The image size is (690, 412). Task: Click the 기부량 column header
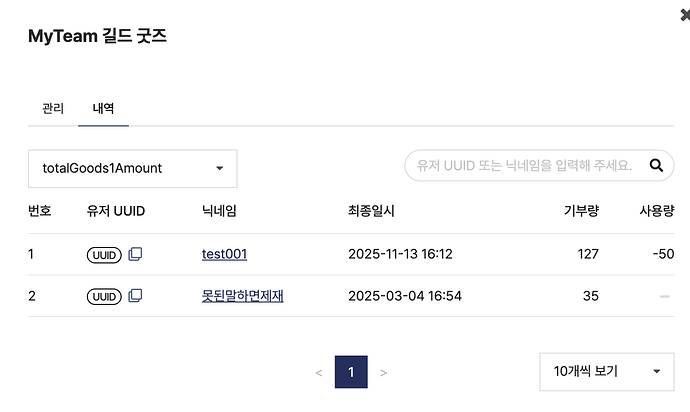(x=581, y=211)
